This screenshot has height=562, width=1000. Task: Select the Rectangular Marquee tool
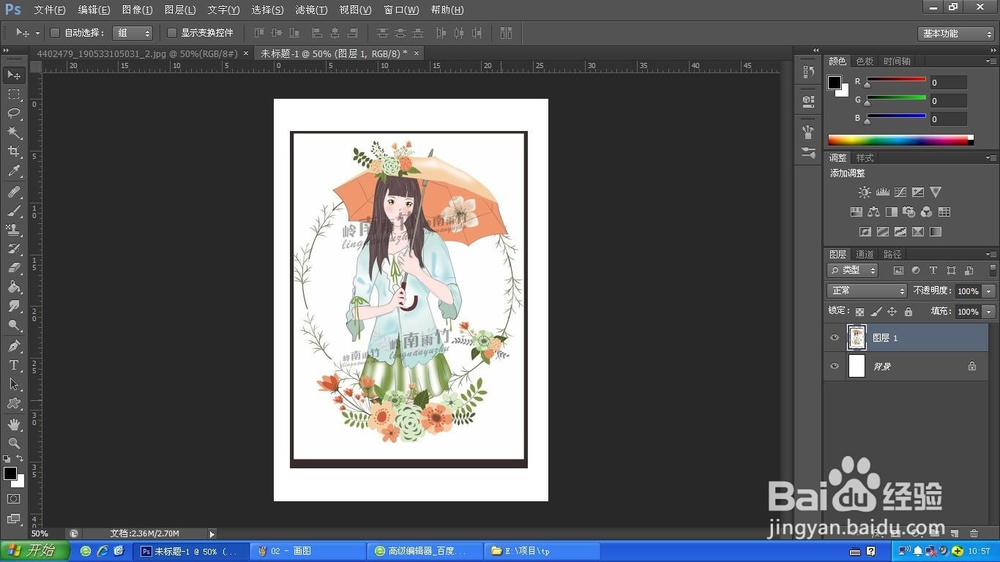[x=14, y=94]
